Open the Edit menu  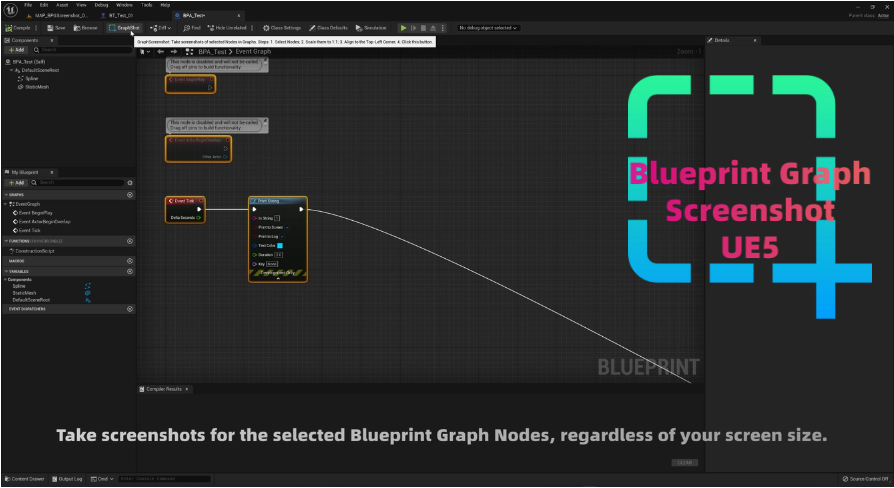click(44, 5)
